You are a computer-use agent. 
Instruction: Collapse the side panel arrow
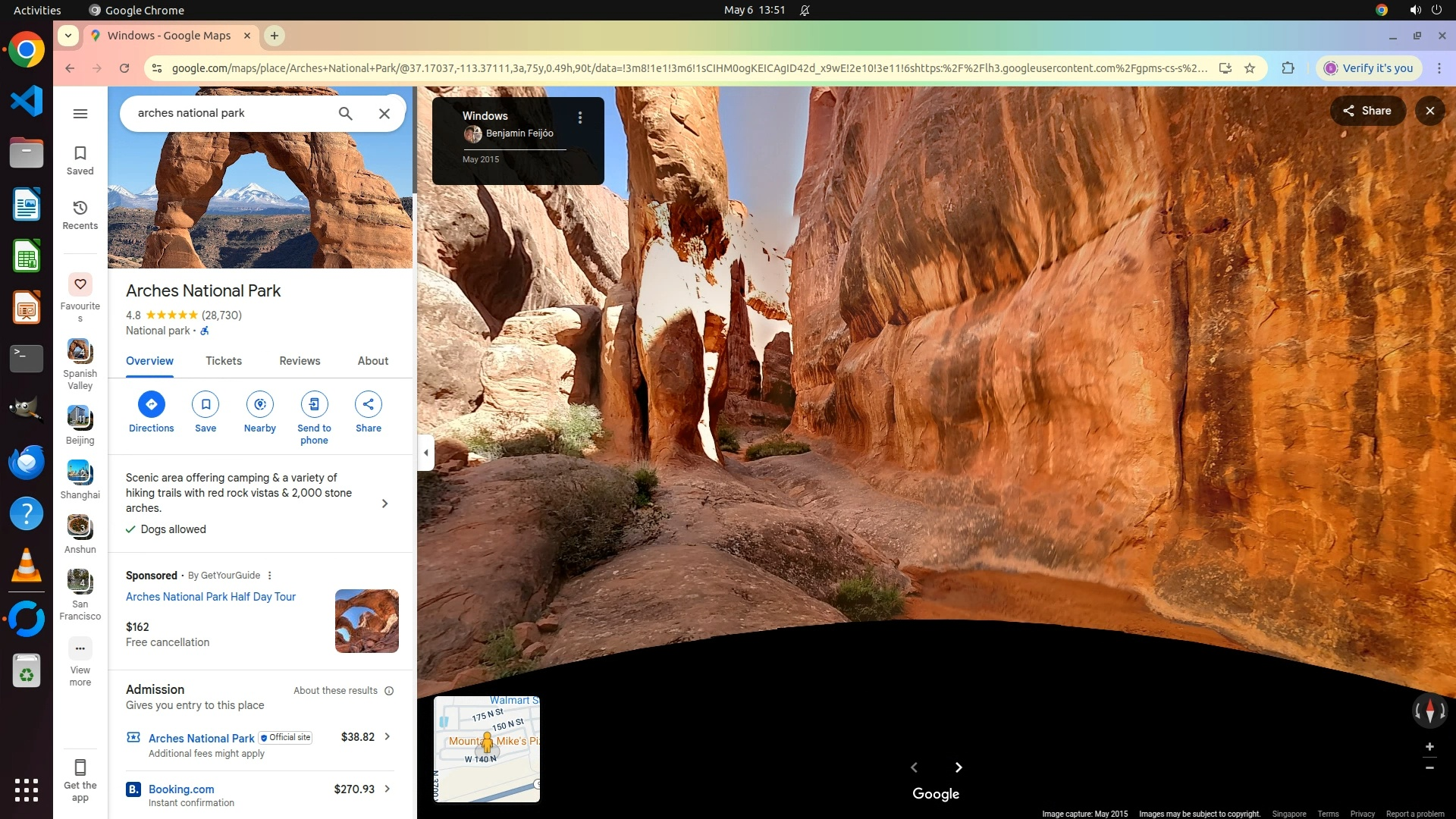pos(426,453)
